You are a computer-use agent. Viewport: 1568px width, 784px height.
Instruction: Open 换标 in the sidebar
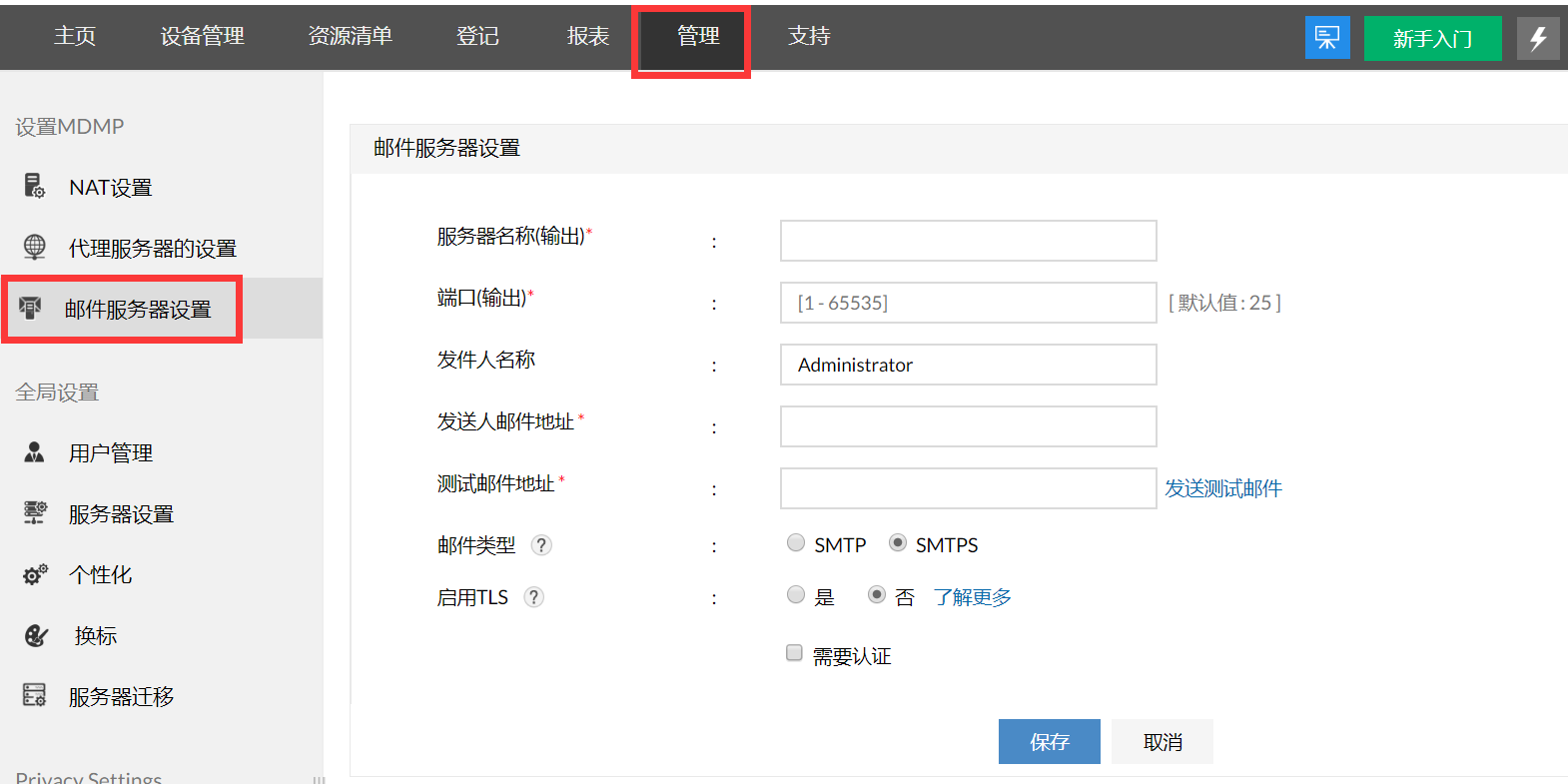96,635
